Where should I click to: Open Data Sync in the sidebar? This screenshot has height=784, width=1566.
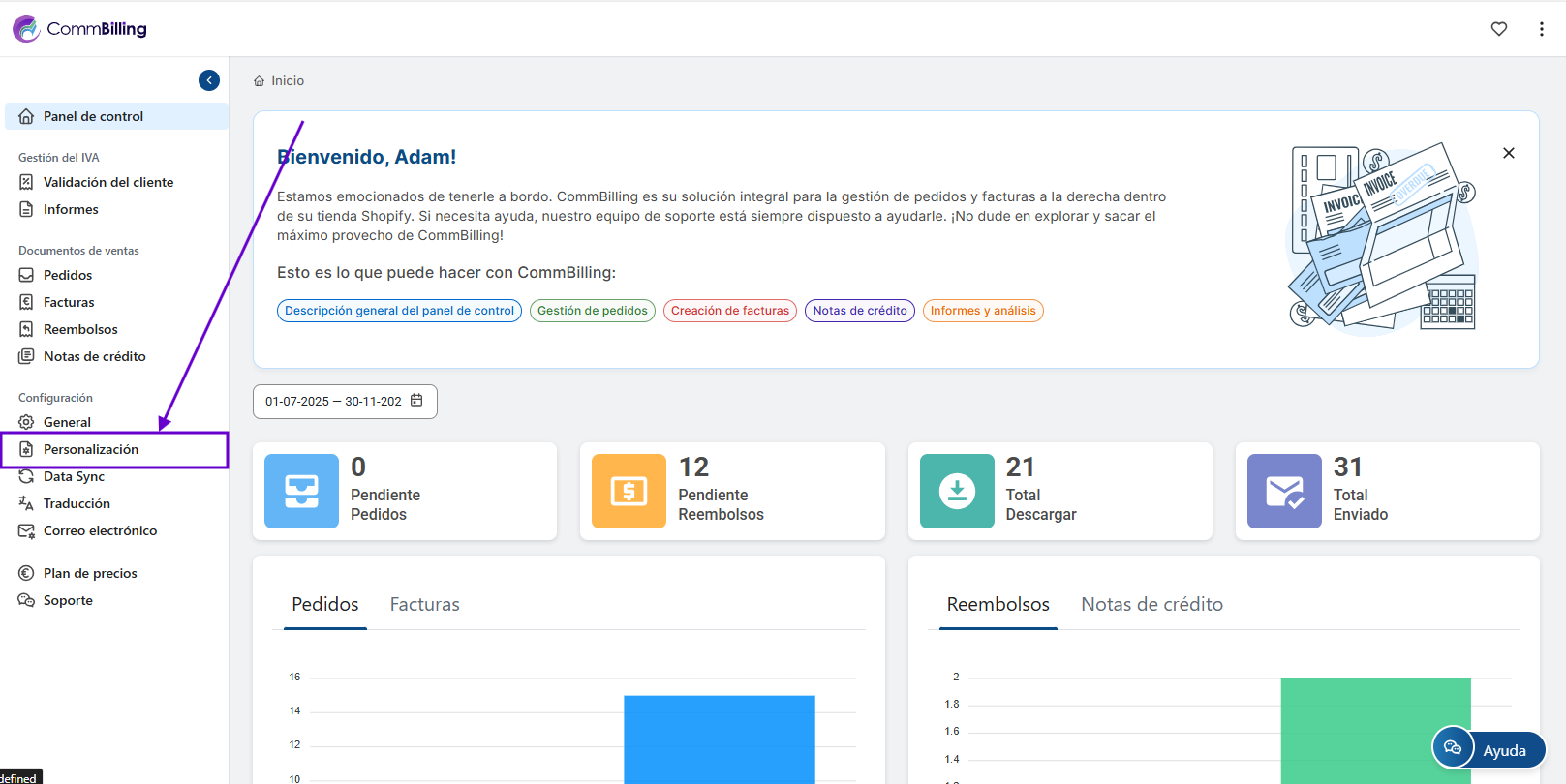click(x=74, y=476)
